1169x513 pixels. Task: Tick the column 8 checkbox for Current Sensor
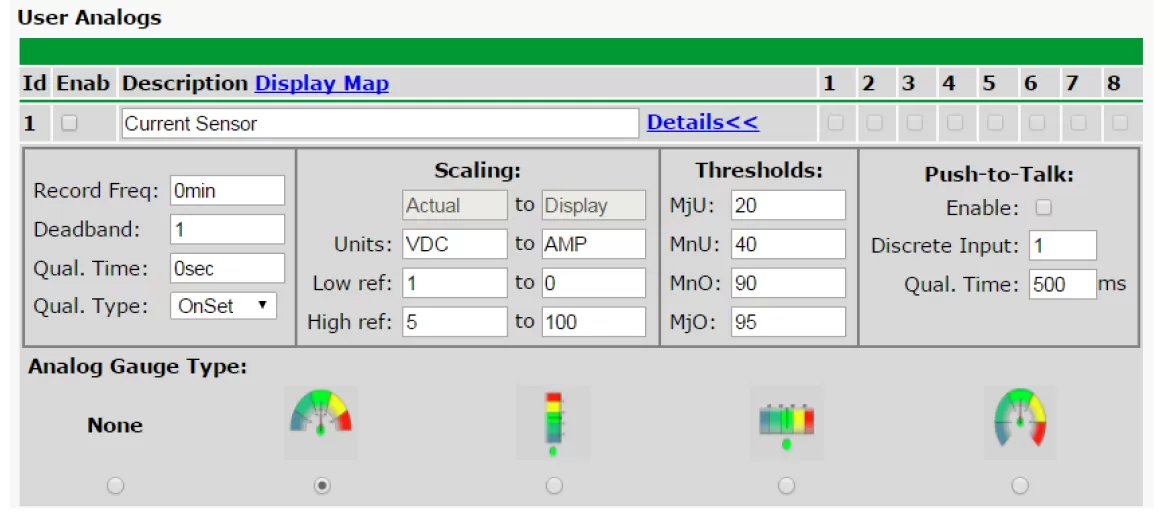tap(1120, 123)
